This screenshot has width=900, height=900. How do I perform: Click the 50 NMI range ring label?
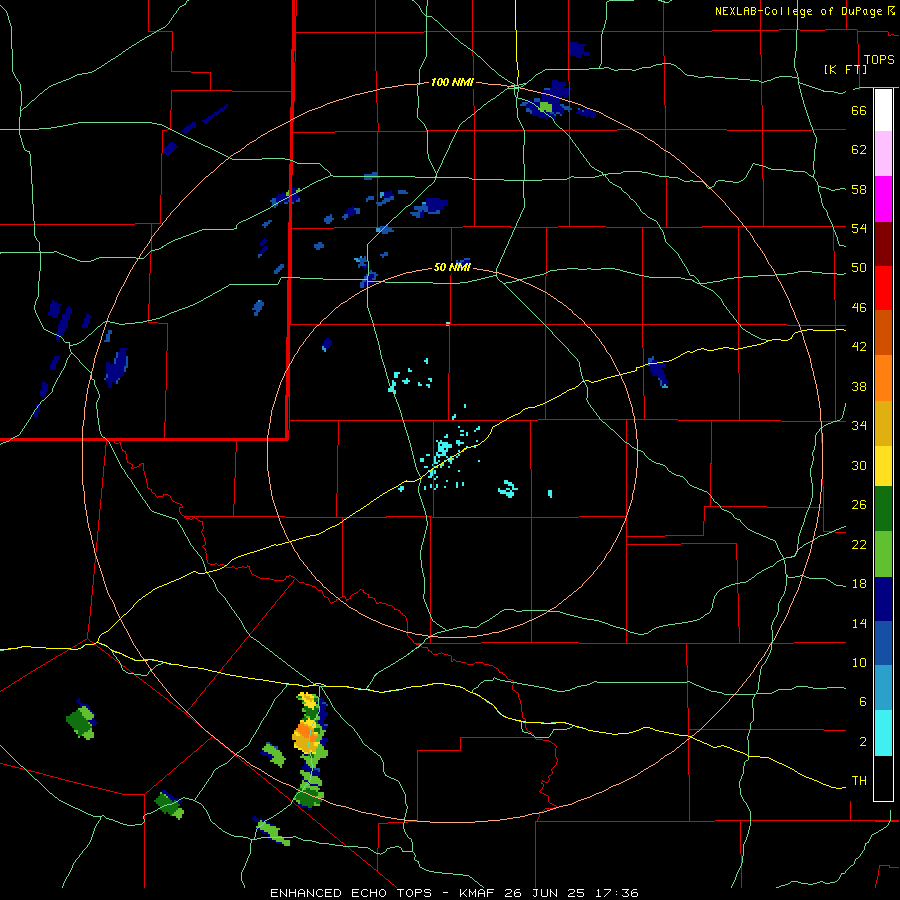pos(452,267)
